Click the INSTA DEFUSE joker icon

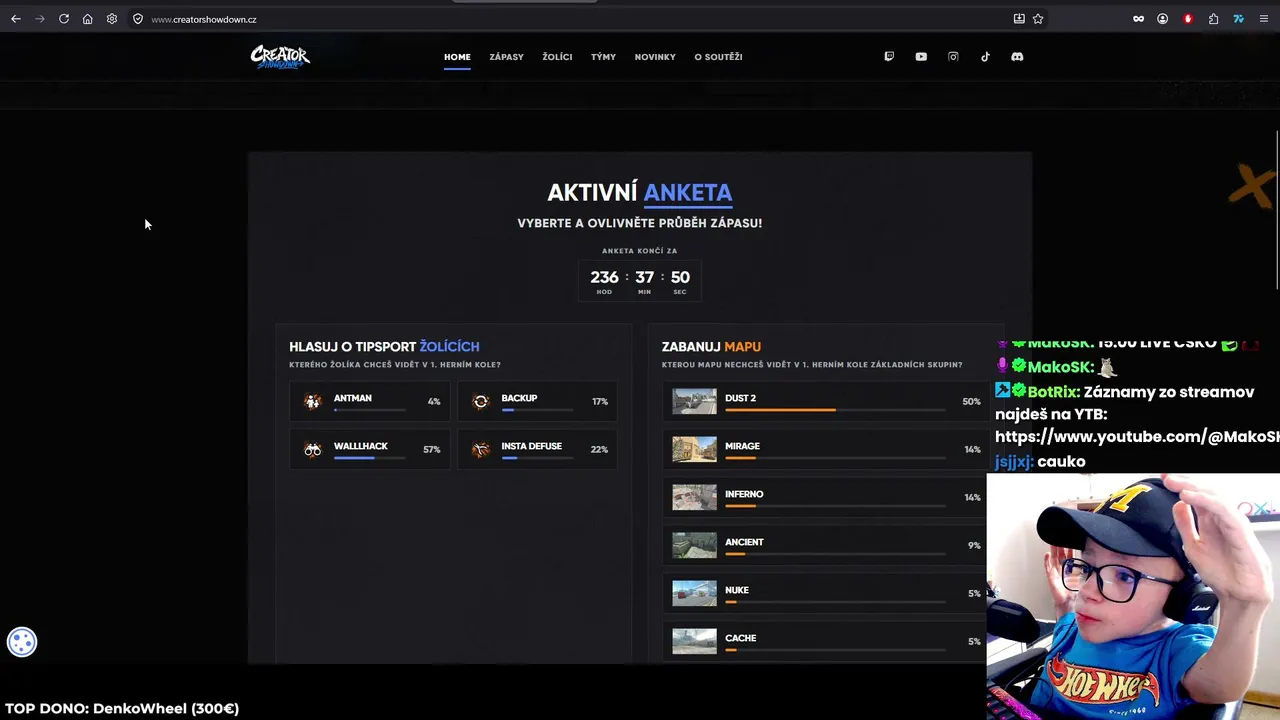(x=481, y=449)
